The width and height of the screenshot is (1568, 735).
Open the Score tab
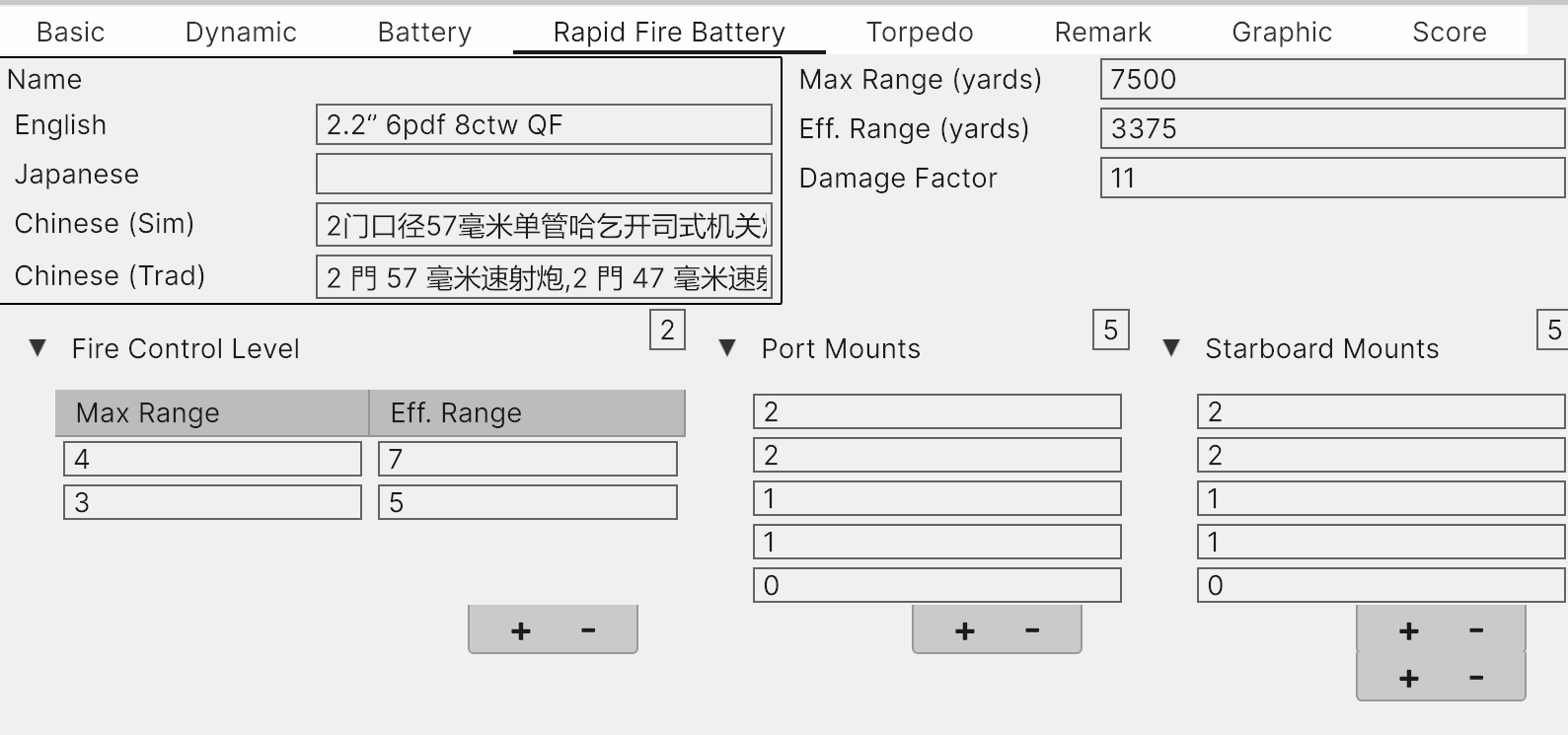click(1450, 32)
